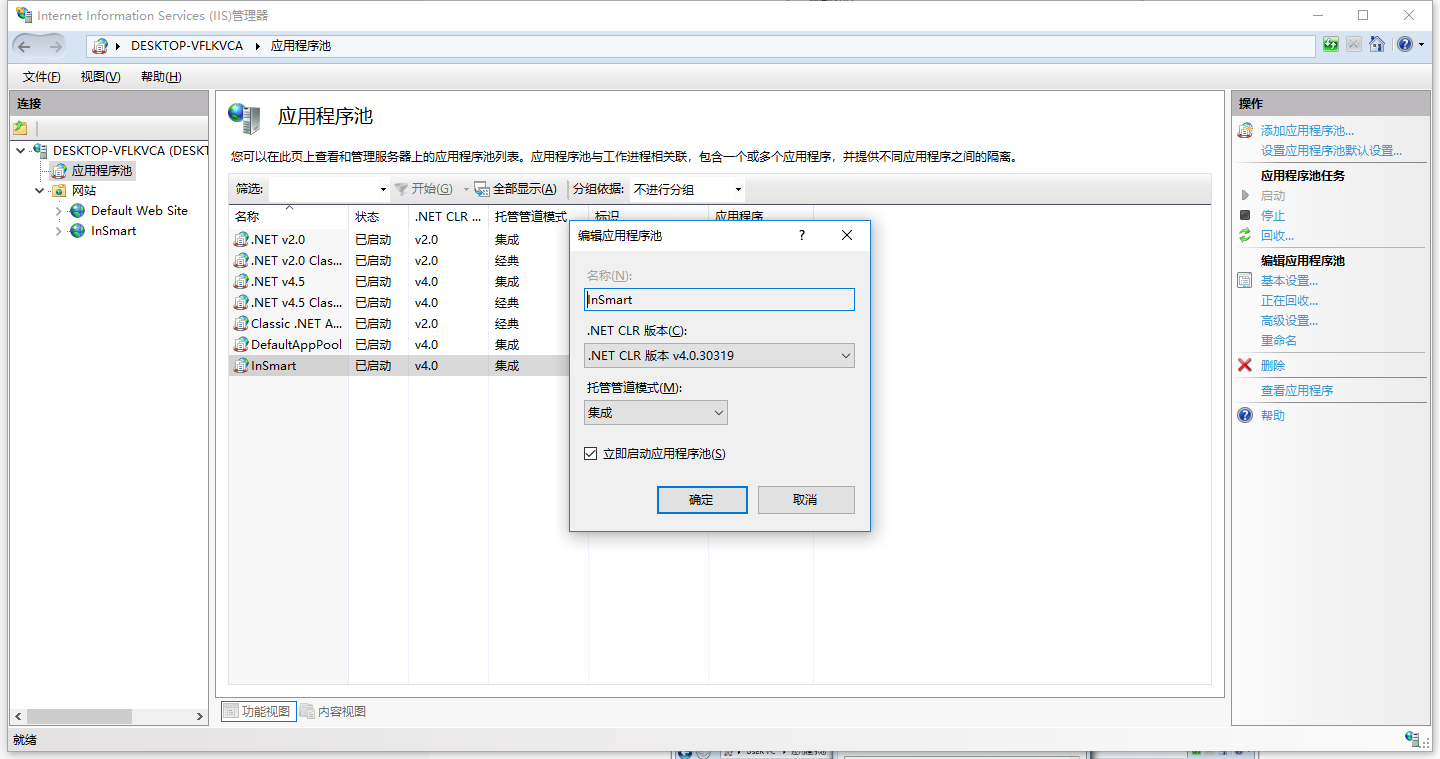Screen dimensions: 1440x759
Task: Click the connect icon in Connections toolbar
Action: pyautogui.click(x=20, y=128)
